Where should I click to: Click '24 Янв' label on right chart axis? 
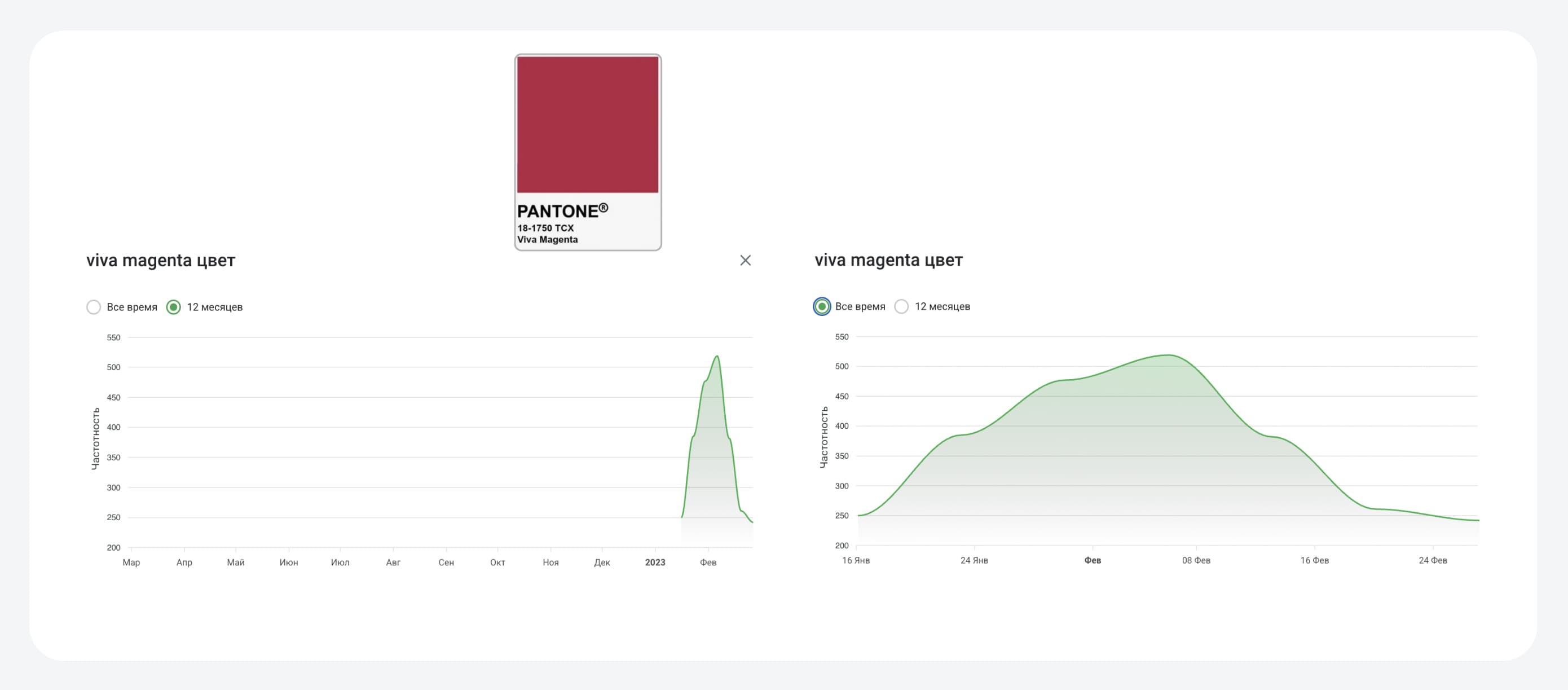coord(974,560)
